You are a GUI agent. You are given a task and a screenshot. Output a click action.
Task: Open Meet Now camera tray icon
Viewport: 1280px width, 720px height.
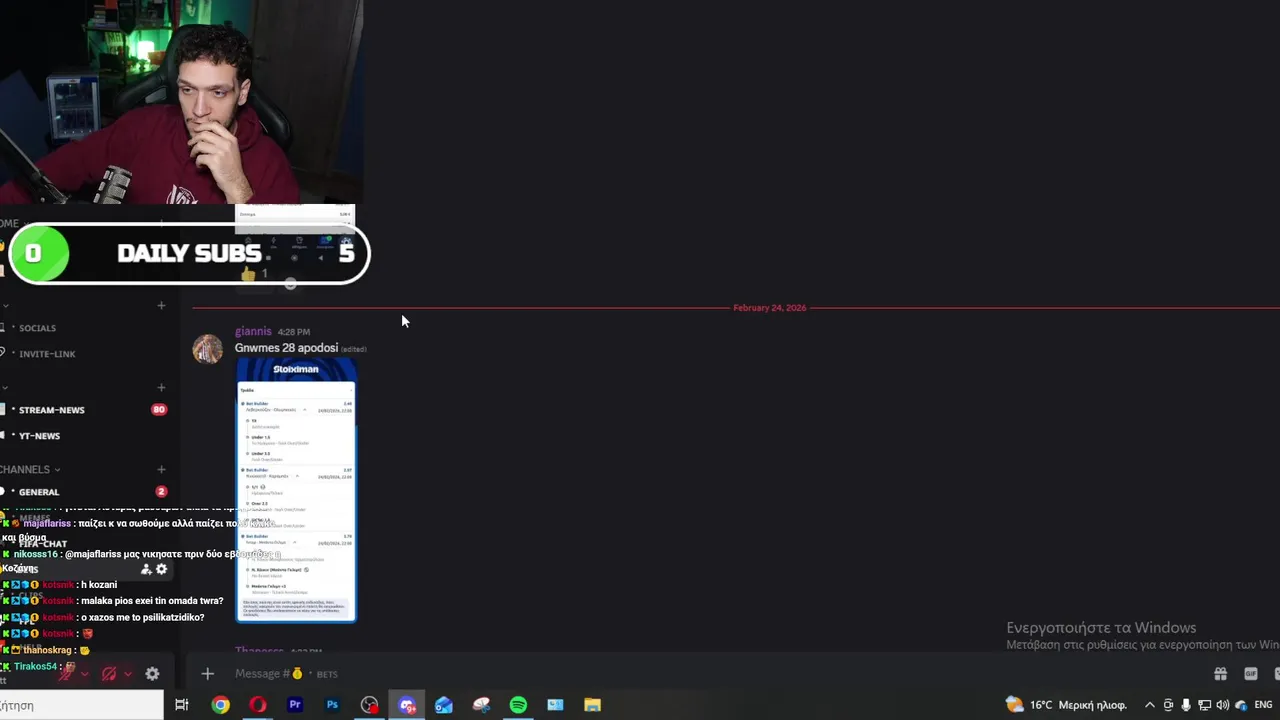click(x=1168, y=705)
